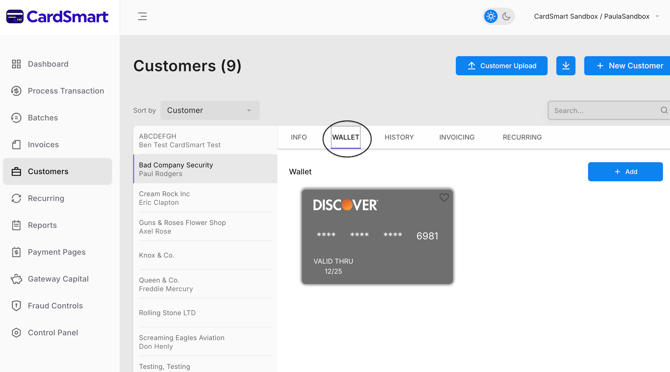Viewport: 670px width, 372px height.
Task: Click the CardSmart logo
Action: (57, 17)
